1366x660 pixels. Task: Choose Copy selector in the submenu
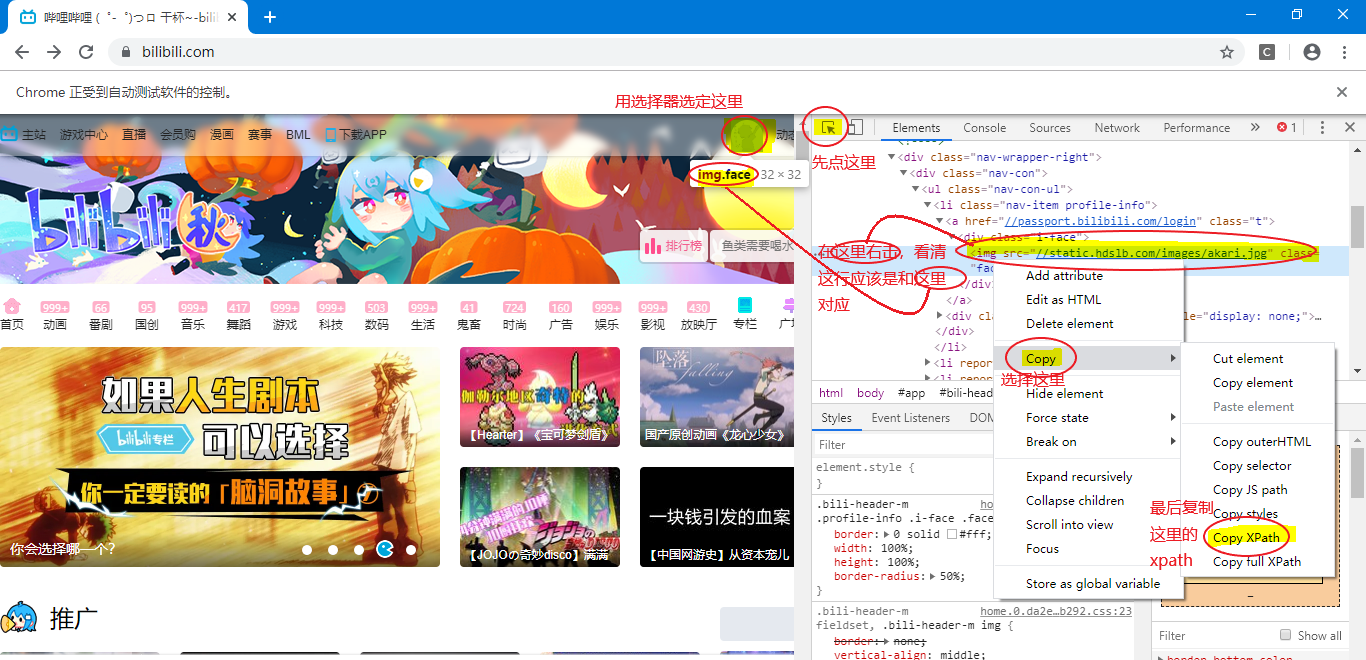click(x=1252, y=466)
